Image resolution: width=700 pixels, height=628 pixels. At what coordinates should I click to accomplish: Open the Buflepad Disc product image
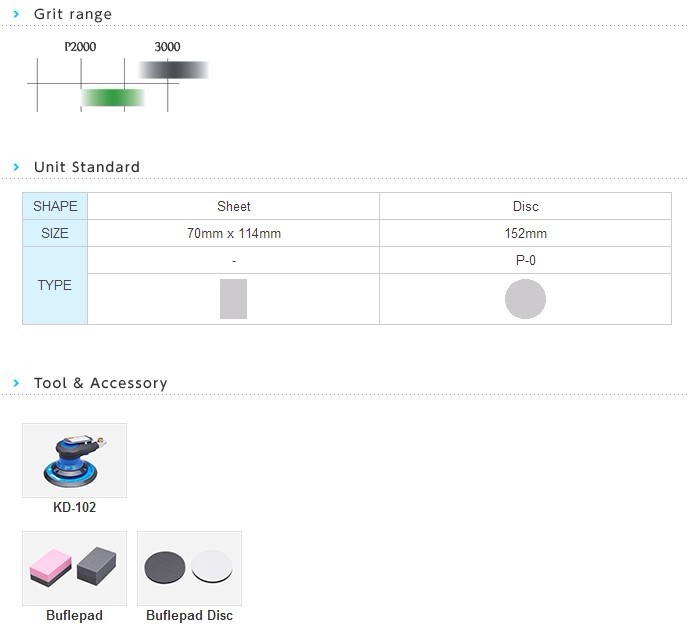[x=189, y=567]
